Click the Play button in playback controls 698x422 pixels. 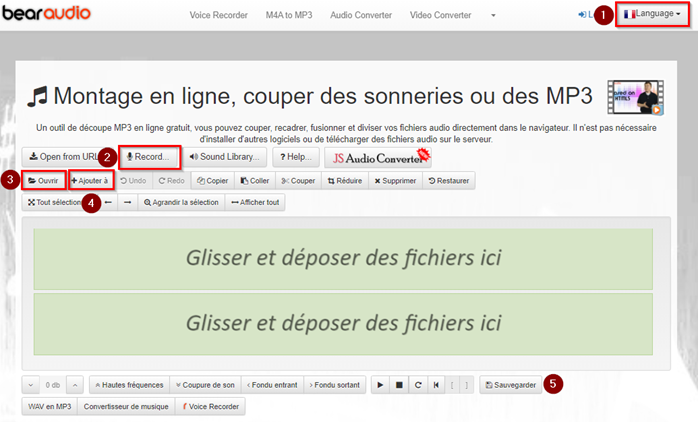pyautogui.click(x=380, y=384)
